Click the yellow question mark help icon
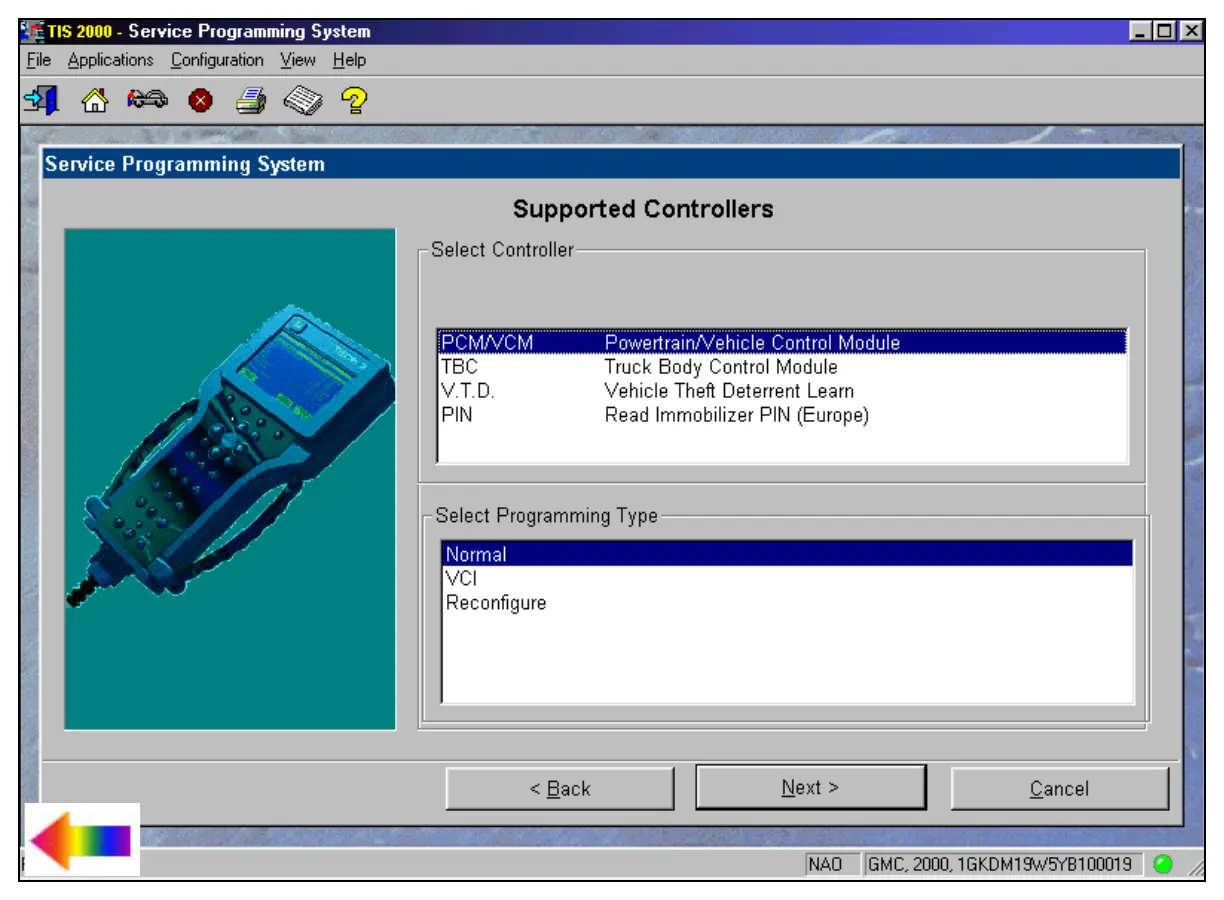Image resolution: width=1224 pixels, height=900 pixels. [x=353, y=100]
